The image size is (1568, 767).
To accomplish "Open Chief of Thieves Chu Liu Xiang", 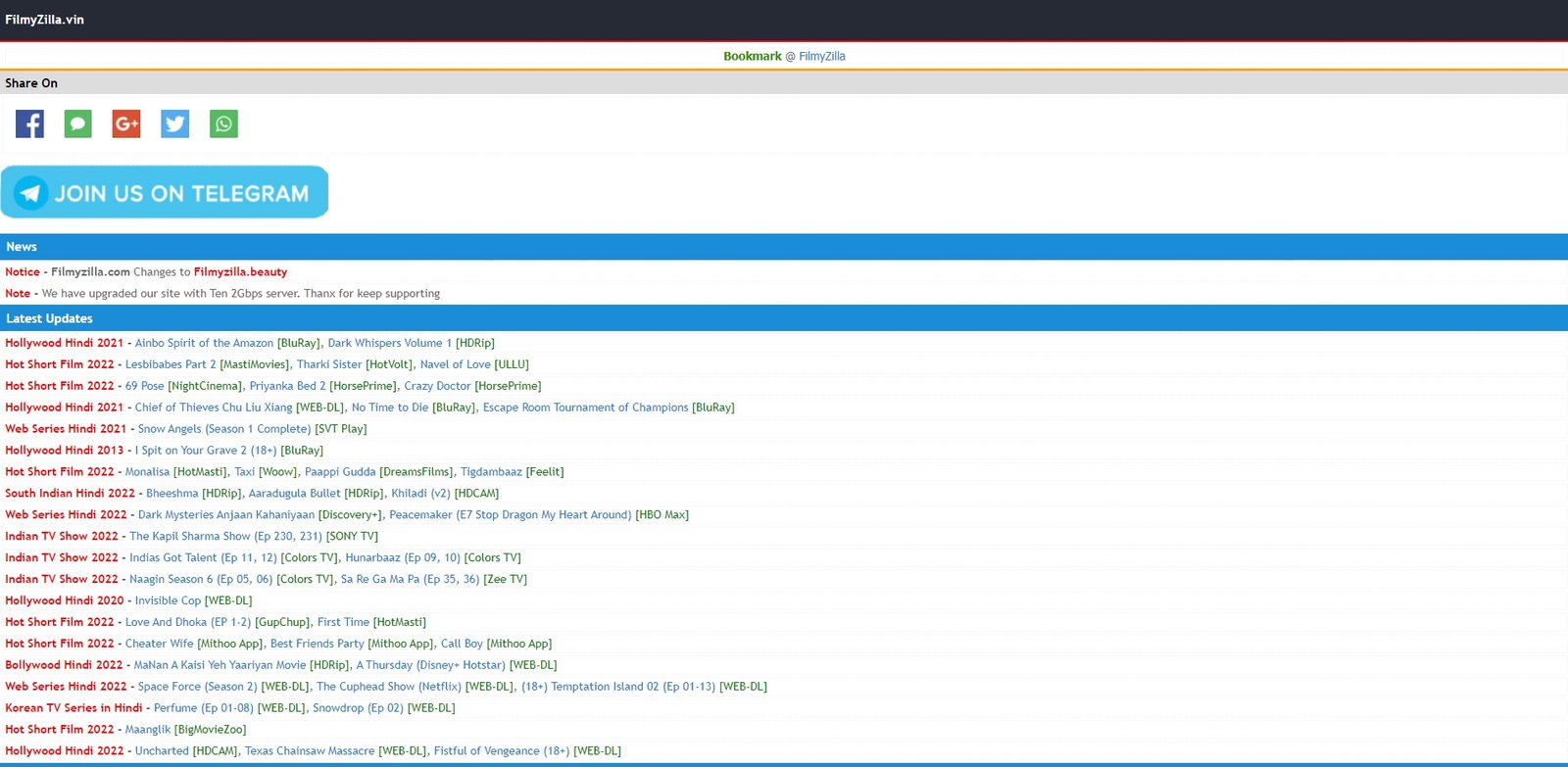I will (214, 407).
